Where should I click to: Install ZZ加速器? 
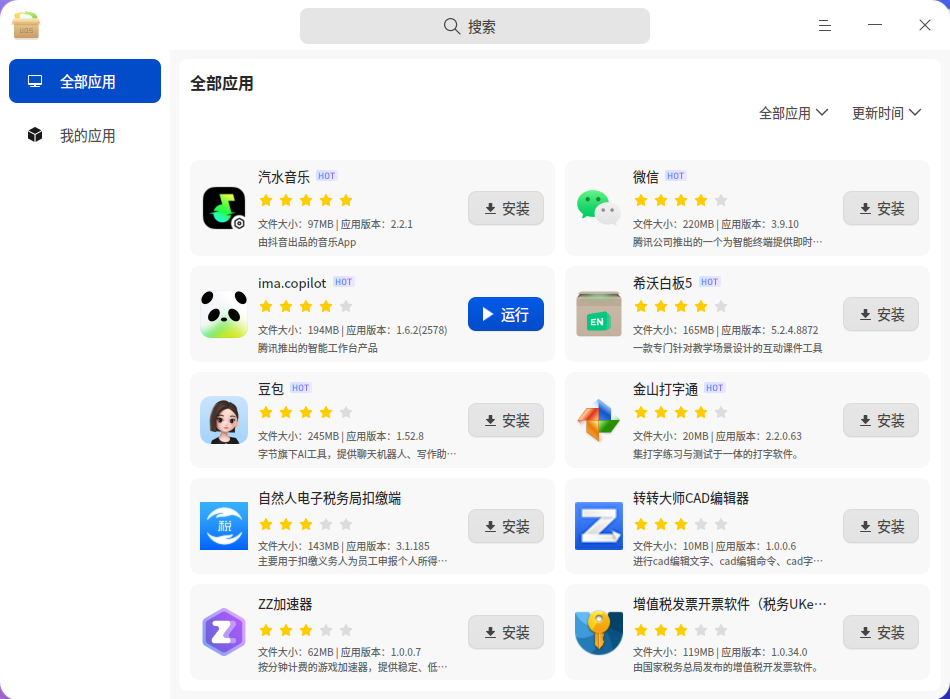506,632
